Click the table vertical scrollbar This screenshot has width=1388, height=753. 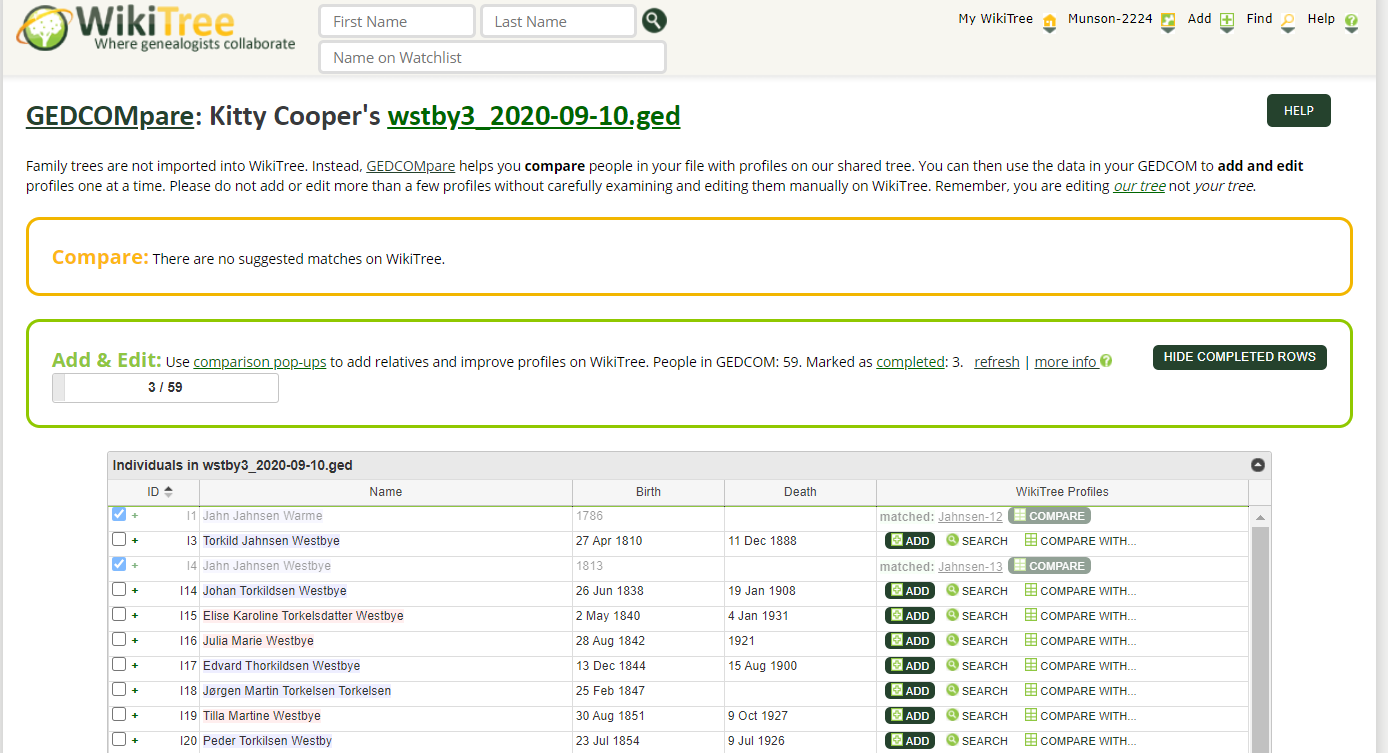pos(1260,640)
